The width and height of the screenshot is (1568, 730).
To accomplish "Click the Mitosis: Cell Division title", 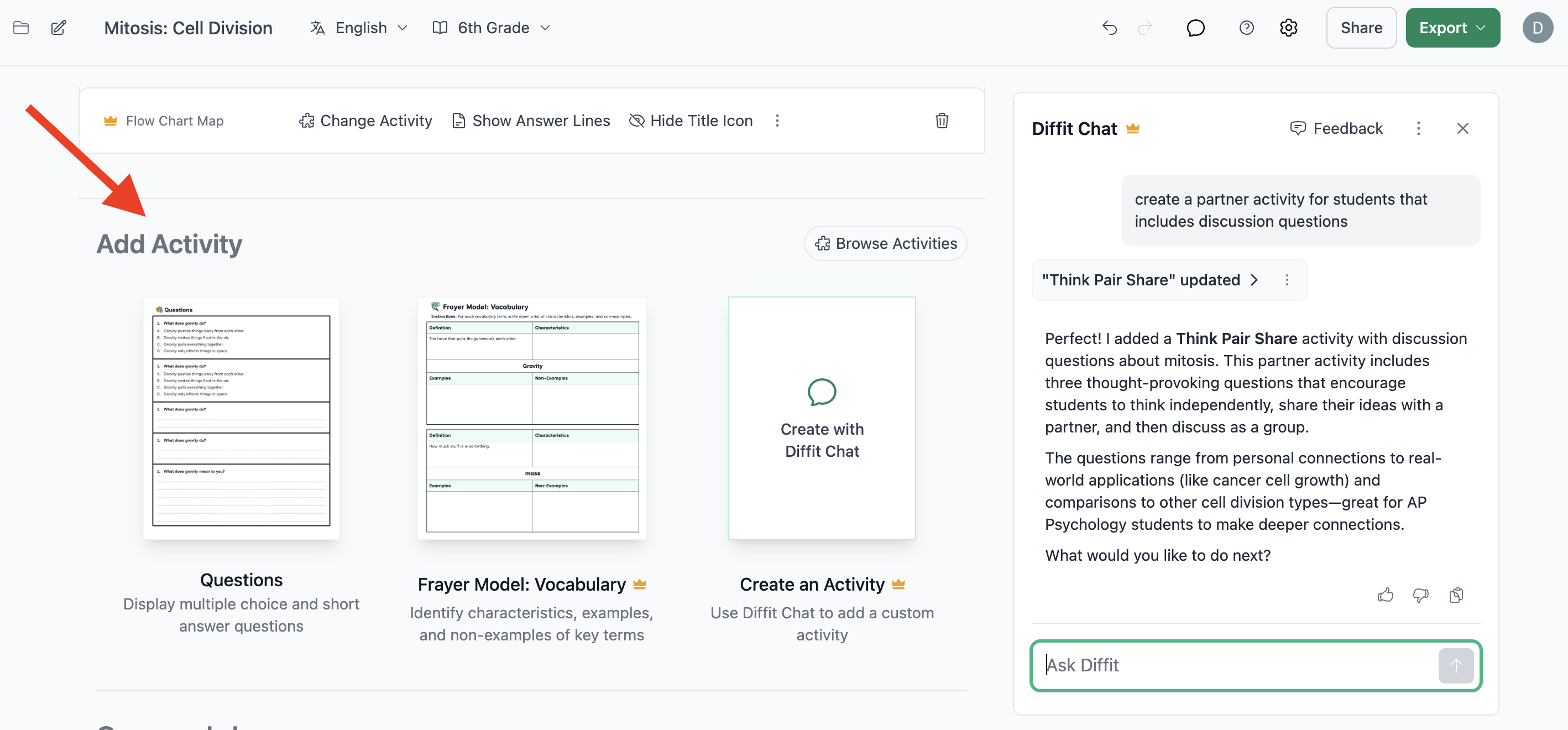I will tap(188, 28).
